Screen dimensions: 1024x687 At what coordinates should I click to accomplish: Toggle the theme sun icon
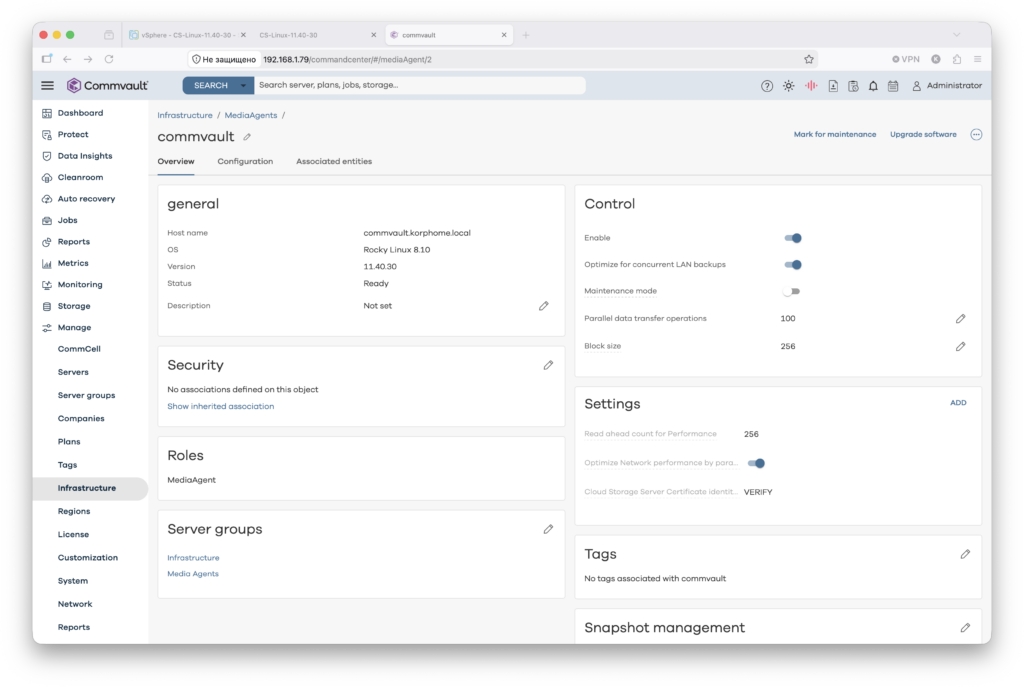click(x=788, y=86)
